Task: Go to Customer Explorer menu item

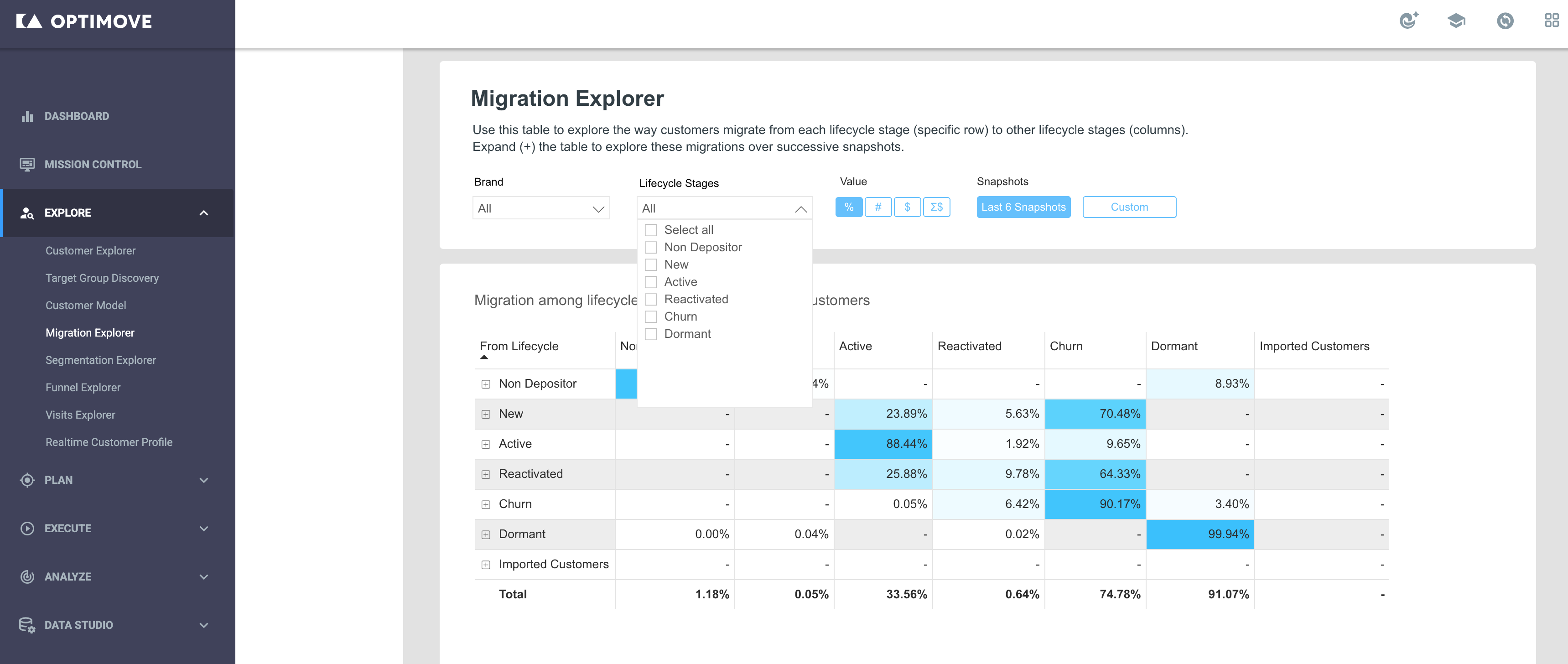Action: (90, 250)
